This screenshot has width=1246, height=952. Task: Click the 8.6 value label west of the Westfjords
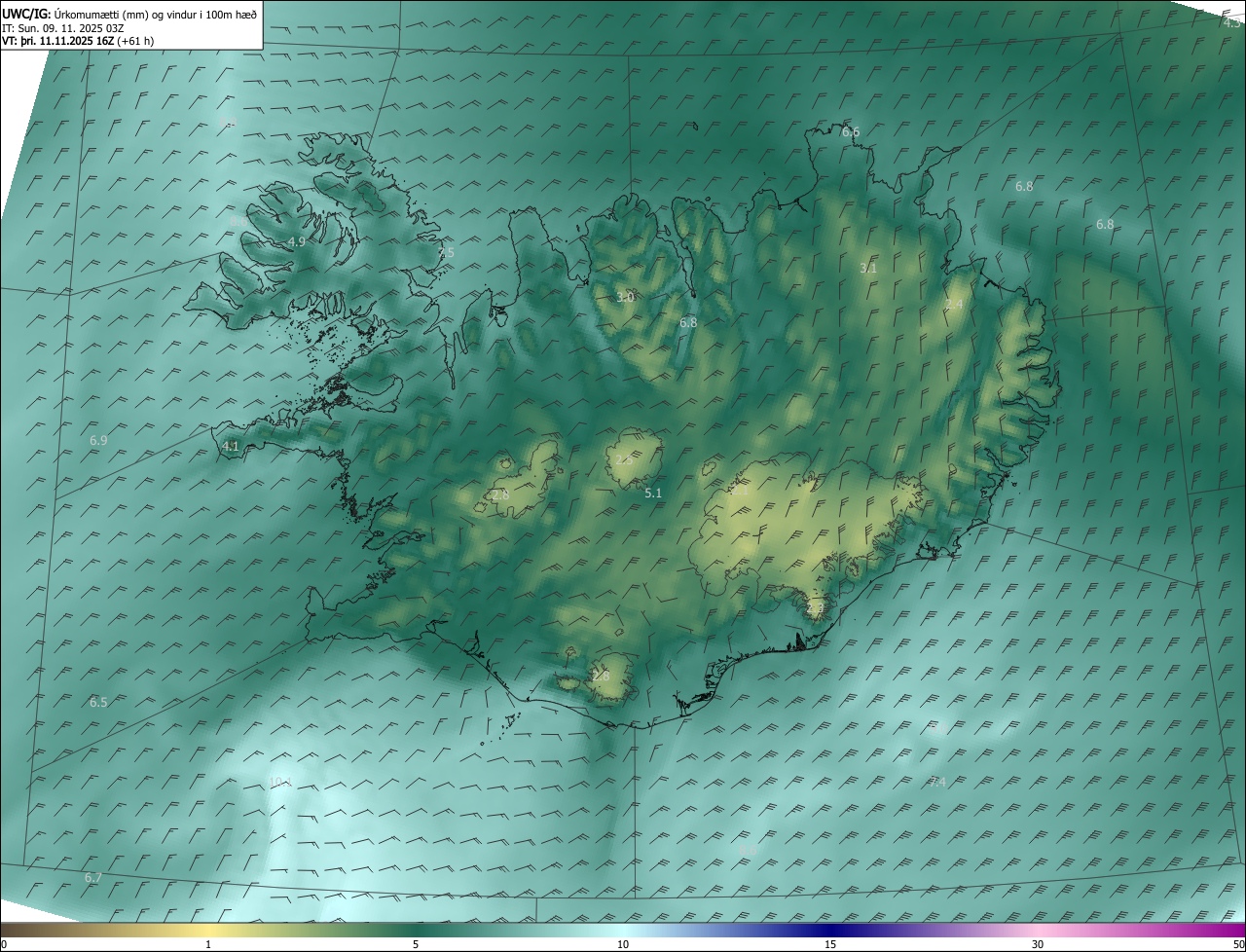[x=238, y=222]
